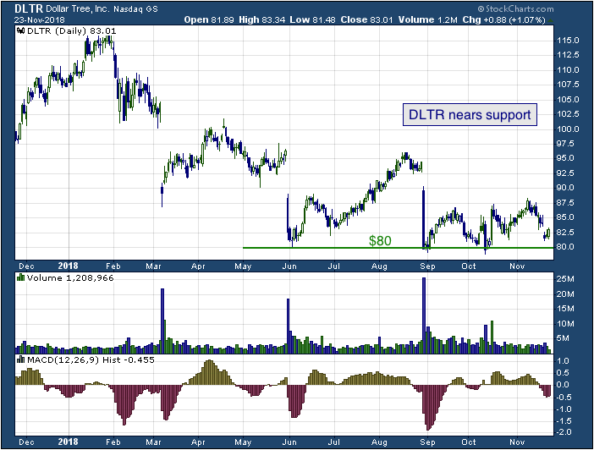Image resolution: width=594 pixels, height=450 pixels.
Task: Click the 80.0 price axis label
Action: [565, 247]
